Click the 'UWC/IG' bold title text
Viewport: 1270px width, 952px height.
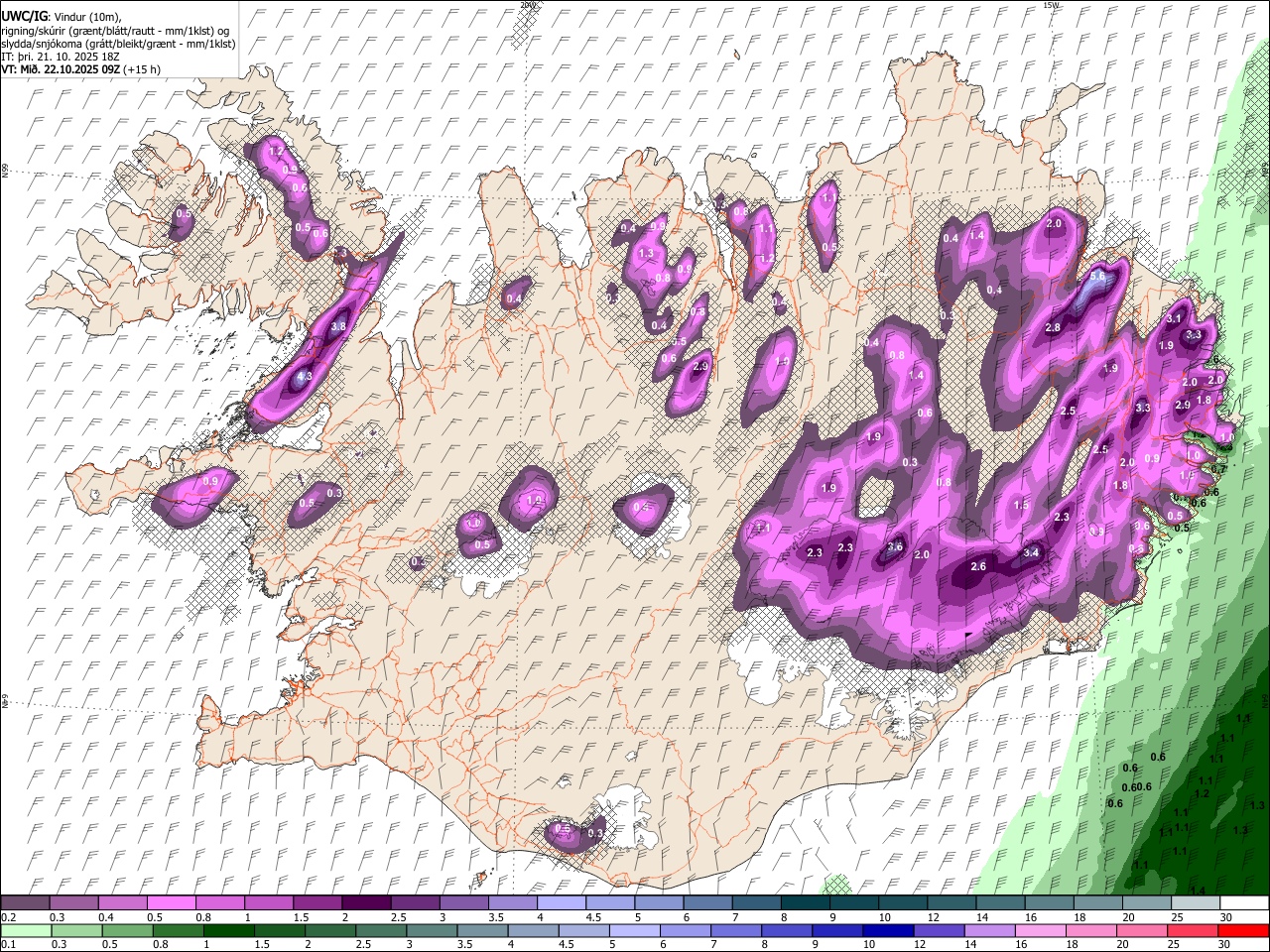point(24,16)
